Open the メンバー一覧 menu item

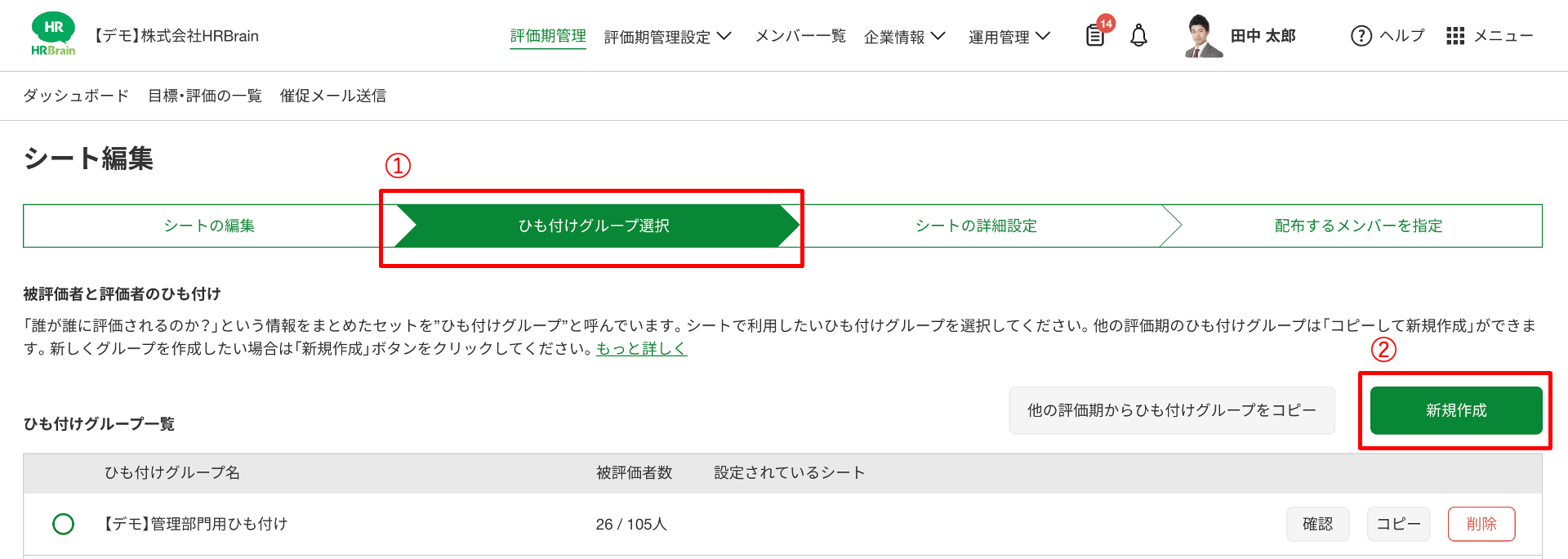(800, 36)
